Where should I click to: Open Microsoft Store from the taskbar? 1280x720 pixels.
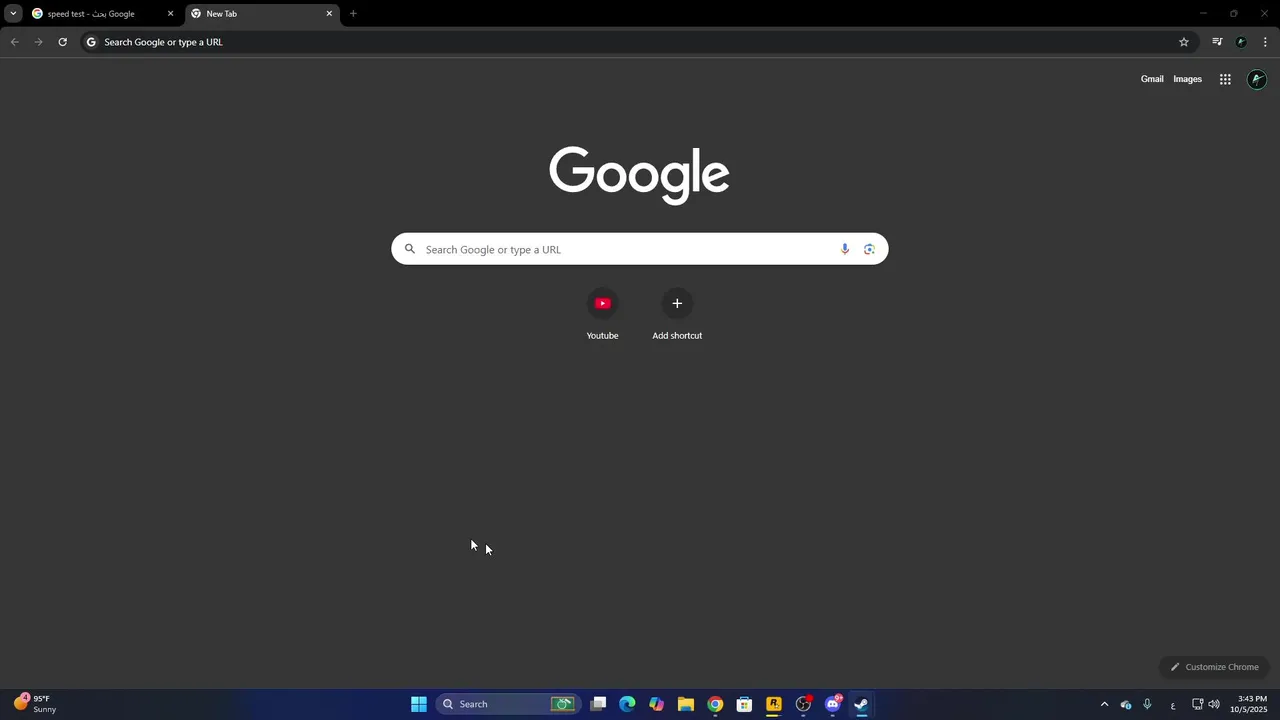tap(744, 704)
